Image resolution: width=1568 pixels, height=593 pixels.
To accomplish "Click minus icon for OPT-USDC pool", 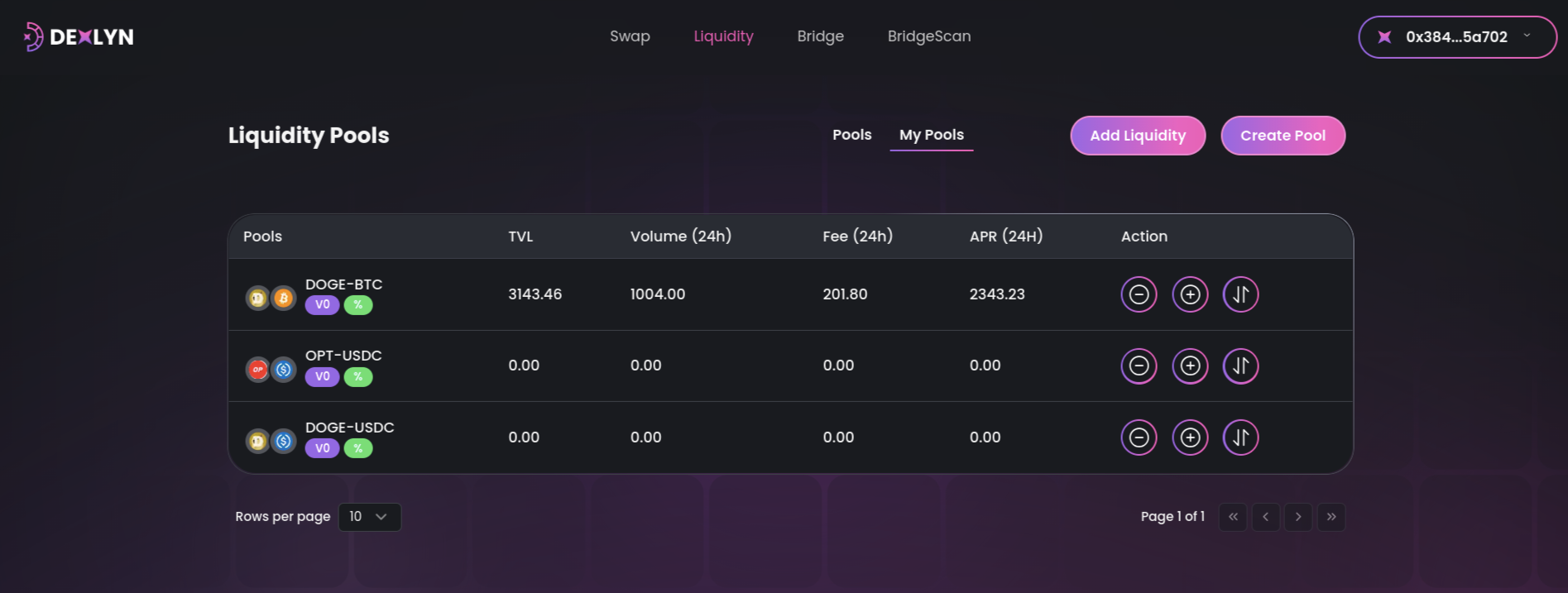I will click(x=1139, y=366).
